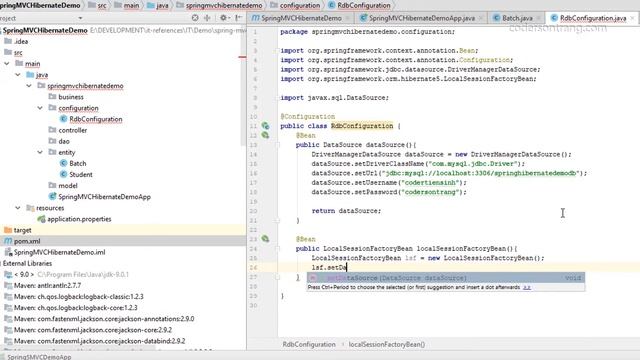Close the RdbConfiguration.java tab

coord(632,18)
